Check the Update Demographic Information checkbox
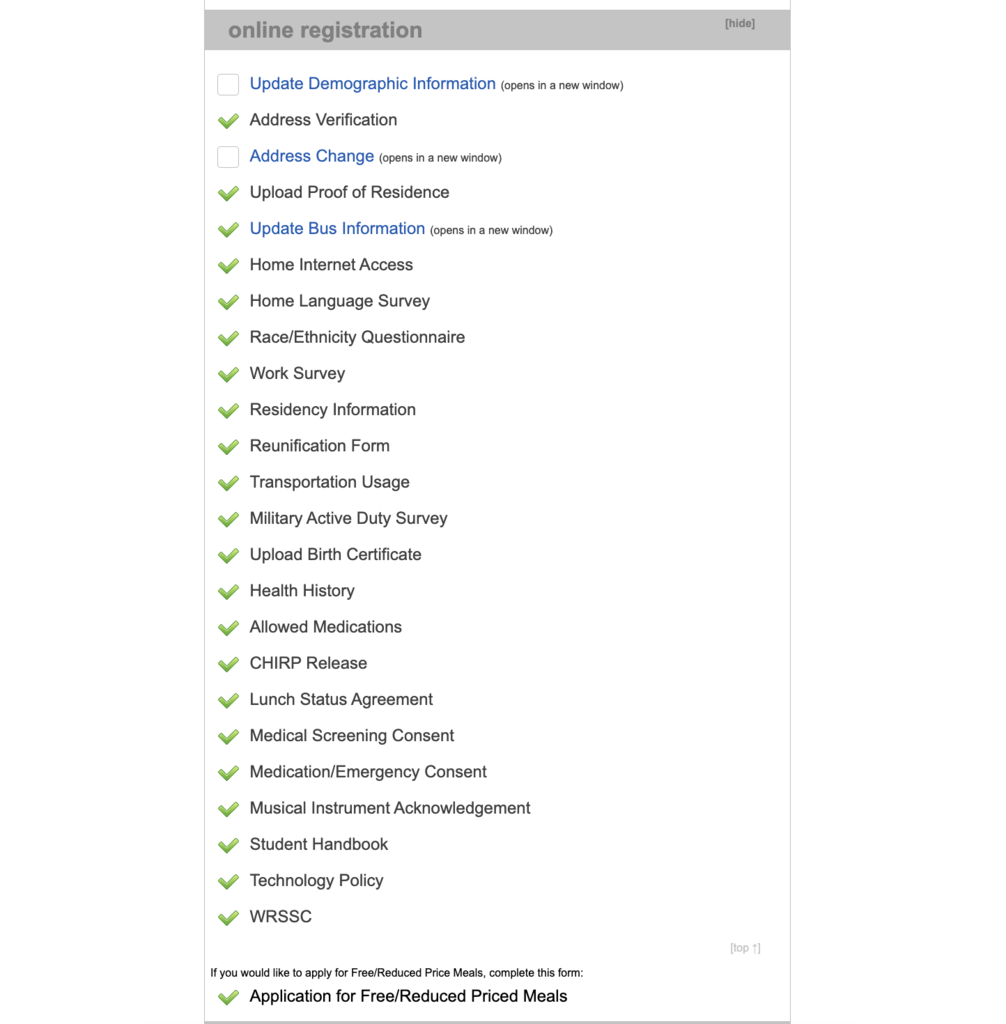This screenshot has width=1006, height=1024. 228,85
